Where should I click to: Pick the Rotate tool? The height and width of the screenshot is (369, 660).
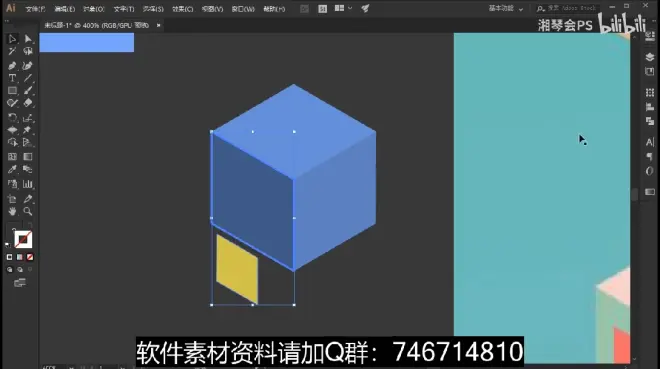[x=12, y=118]
